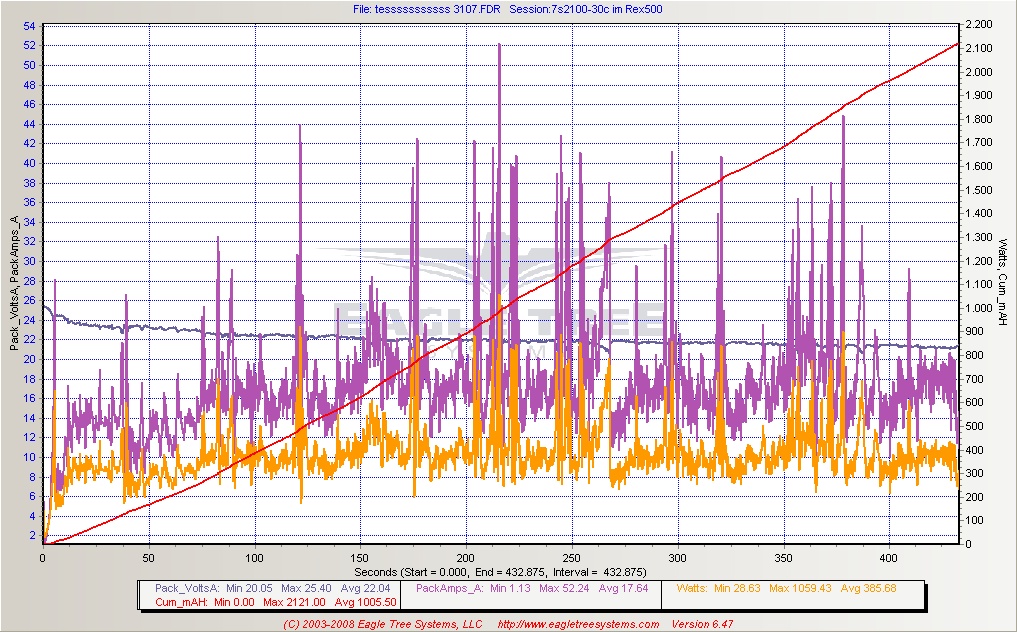This screenshot has height=632, width=1017.
Task: Click the 'Watts:' legend label
Action: [691, 589]
